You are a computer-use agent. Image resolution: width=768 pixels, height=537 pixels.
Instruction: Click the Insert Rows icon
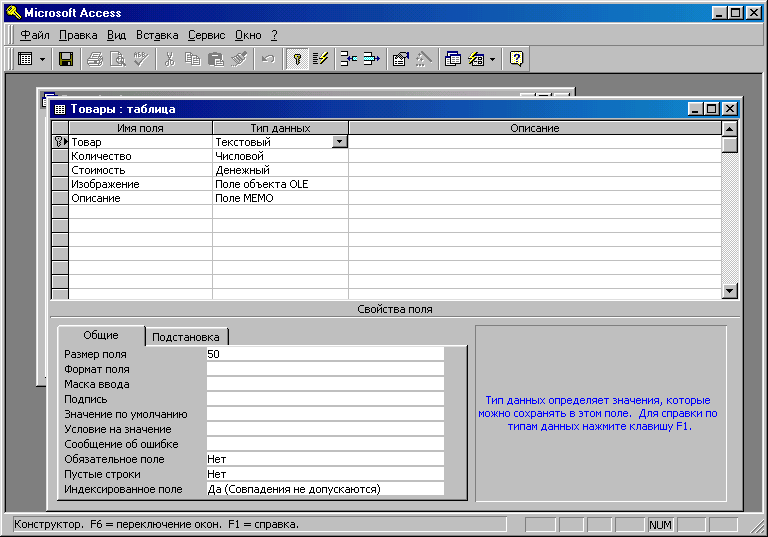coord(349,59)
